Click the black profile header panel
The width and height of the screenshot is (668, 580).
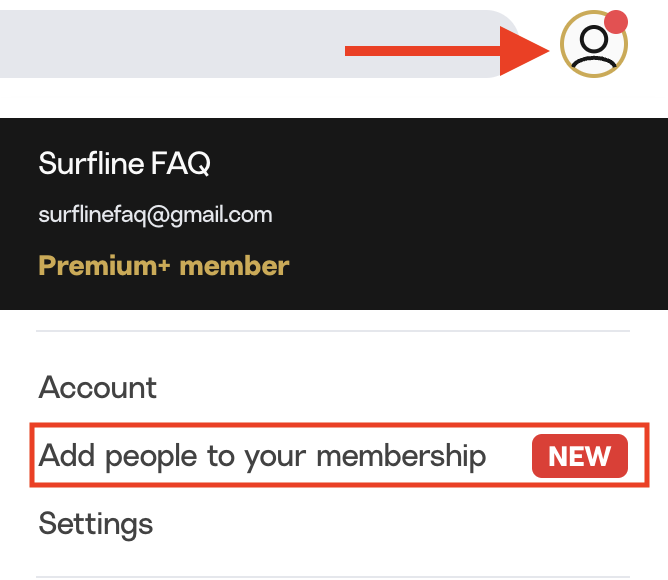(x=334, y=214)
